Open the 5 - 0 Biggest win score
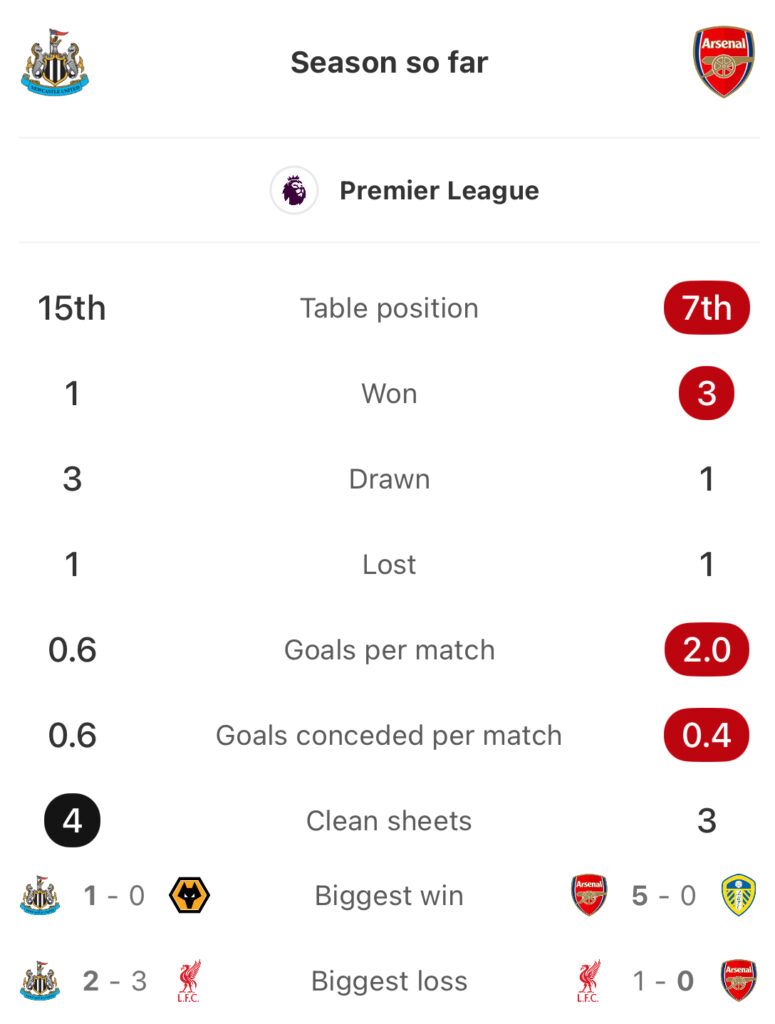This screenshot has height=1024, width=775. [x=663, y=895]
